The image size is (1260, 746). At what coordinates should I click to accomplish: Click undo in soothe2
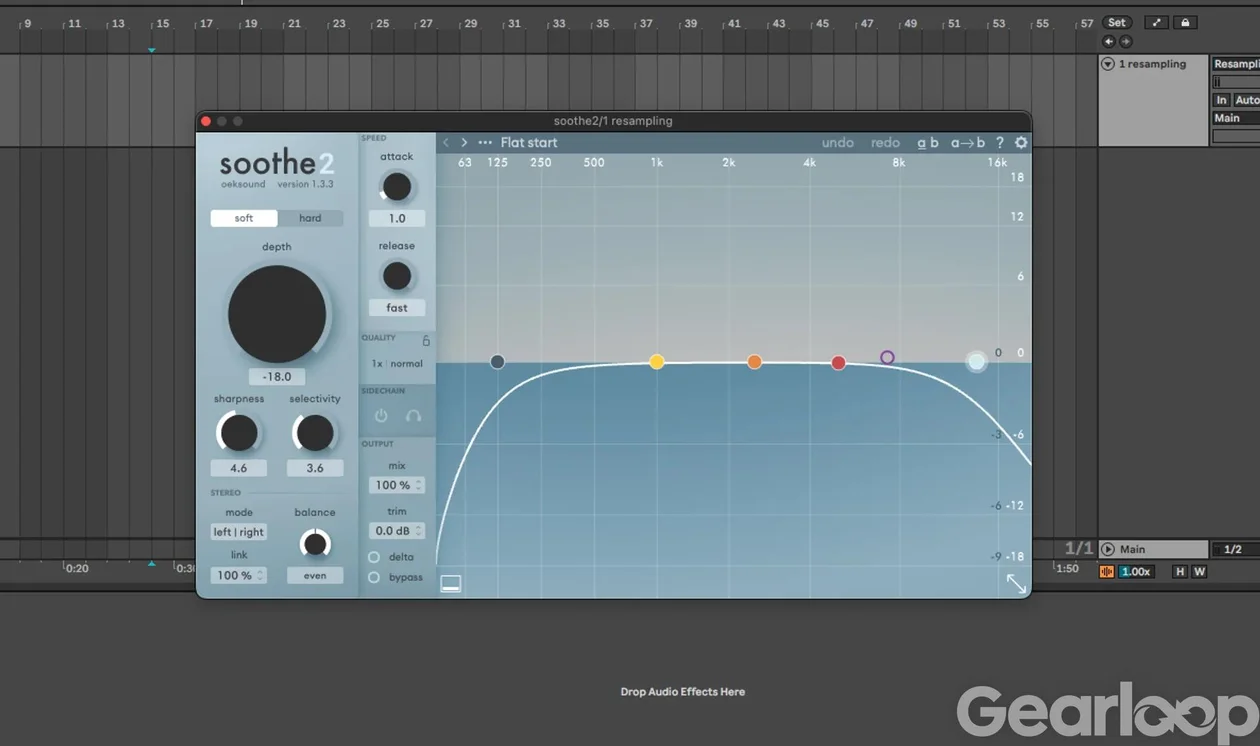(x=838, y=143)
